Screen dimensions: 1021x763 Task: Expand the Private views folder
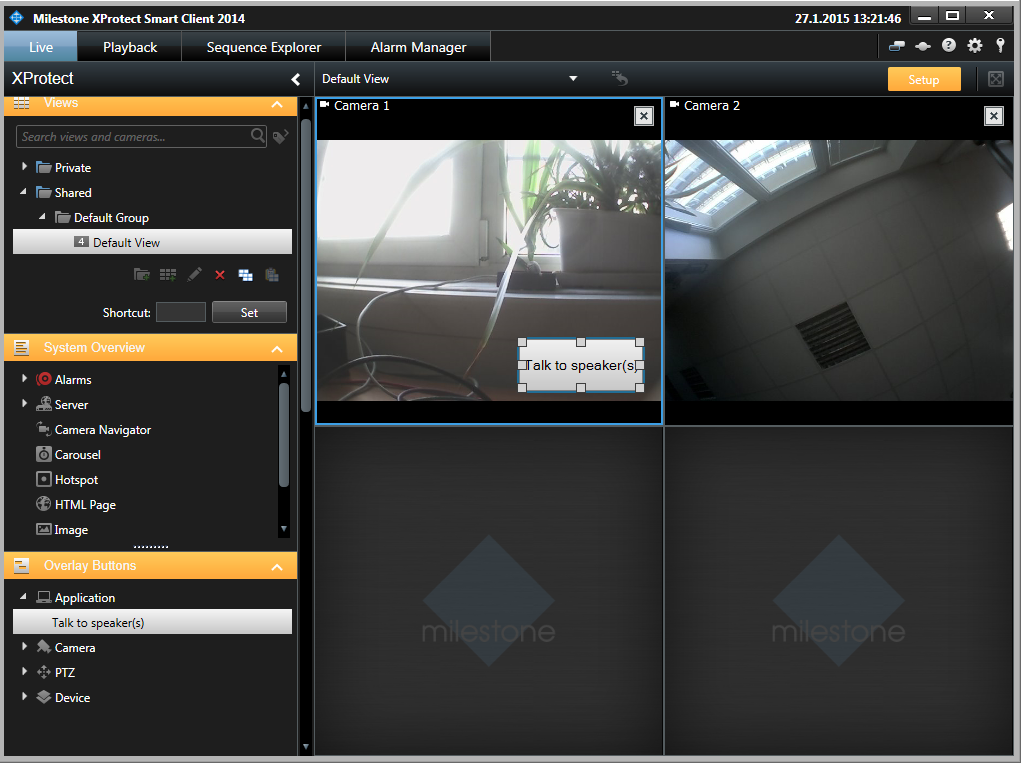25,167
